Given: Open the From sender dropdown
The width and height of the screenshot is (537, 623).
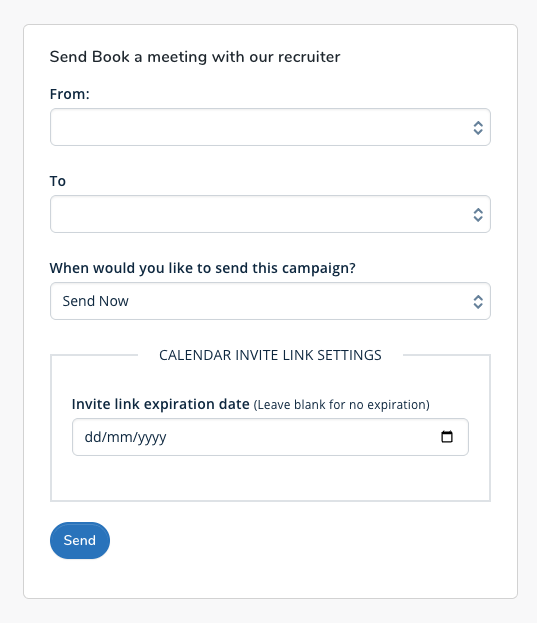Looking at the screenshot, I should click(270, 127).
